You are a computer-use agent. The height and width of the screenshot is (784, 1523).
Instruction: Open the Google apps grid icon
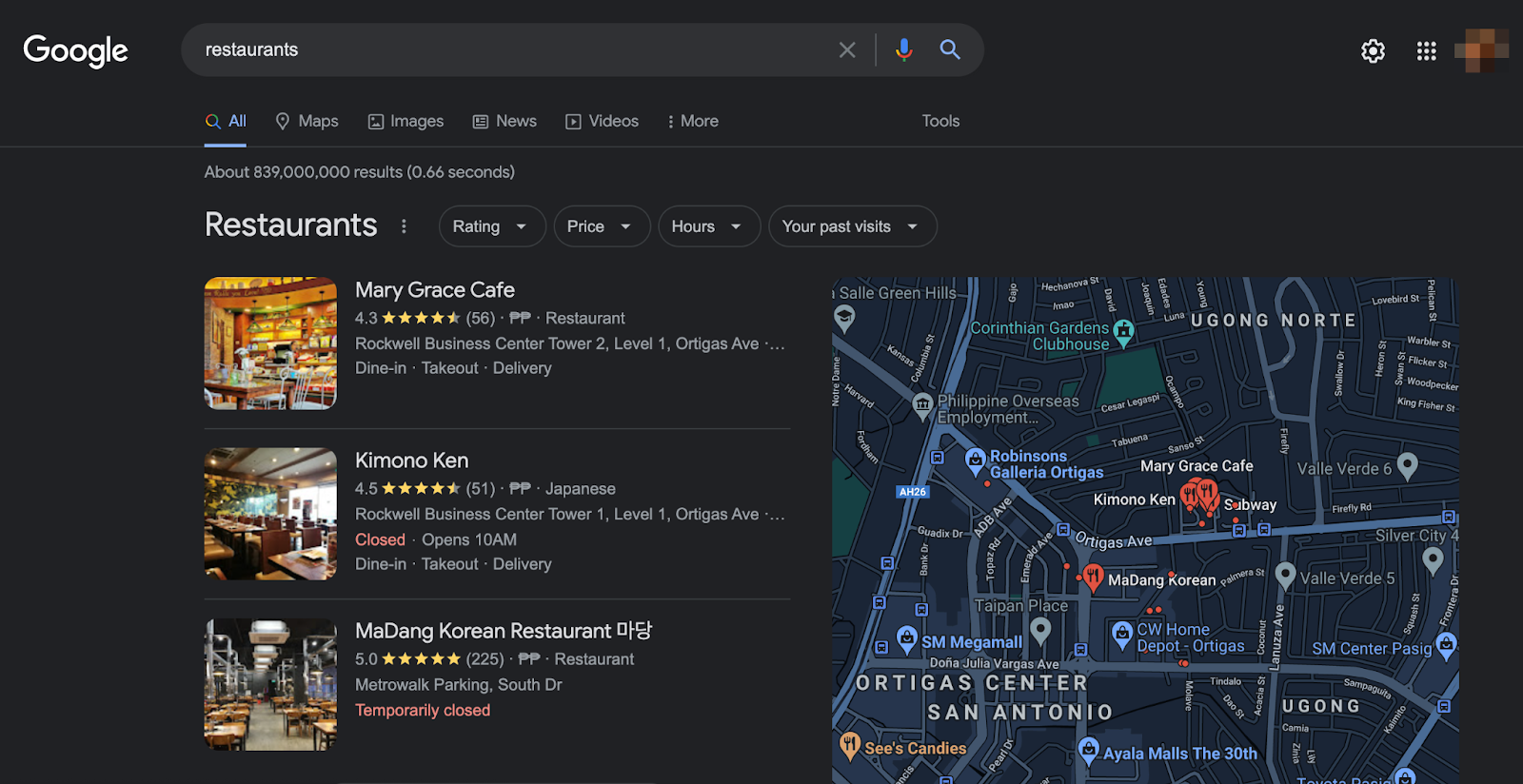1426,50
